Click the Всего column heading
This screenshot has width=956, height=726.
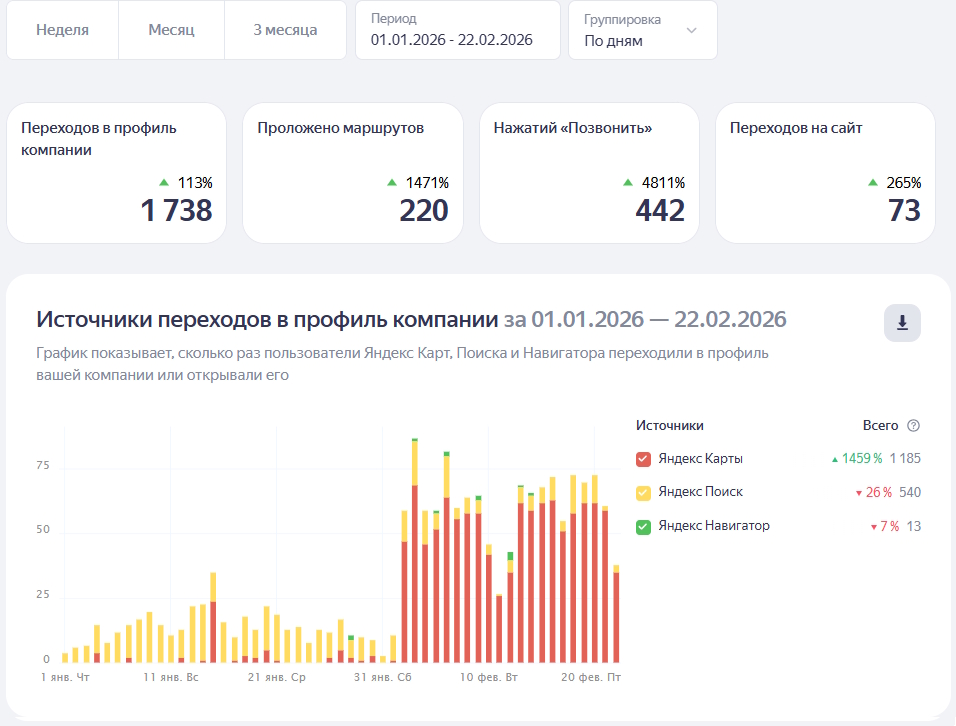[880, 425]
